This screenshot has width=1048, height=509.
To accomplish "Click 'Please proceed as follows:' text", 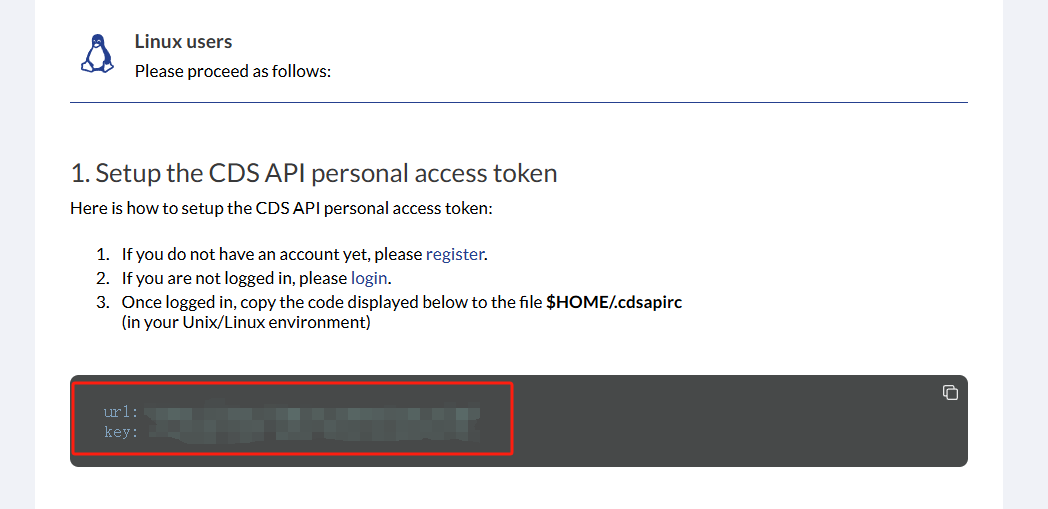I will [x=233, y=71].
